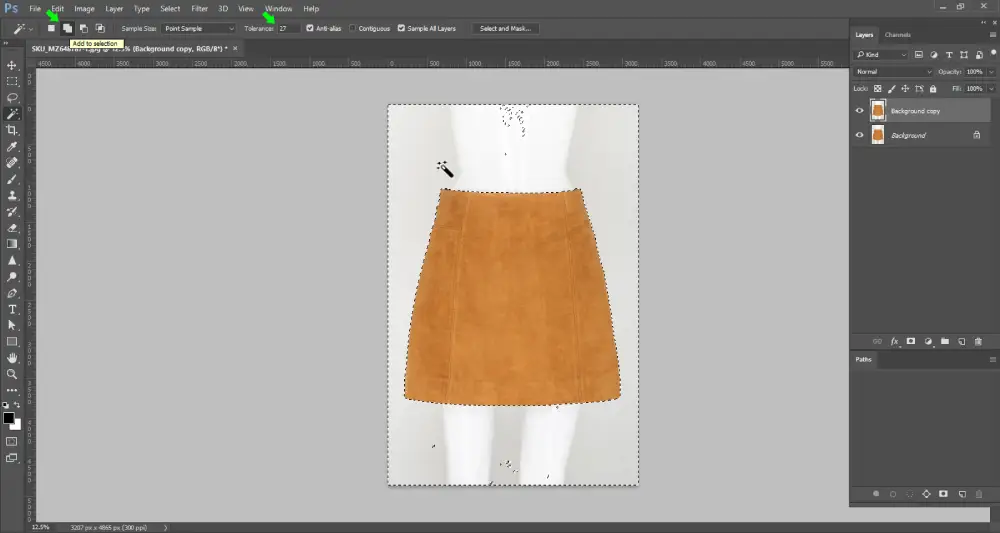Open the Paths panel flyout menu

click(993, 360)
